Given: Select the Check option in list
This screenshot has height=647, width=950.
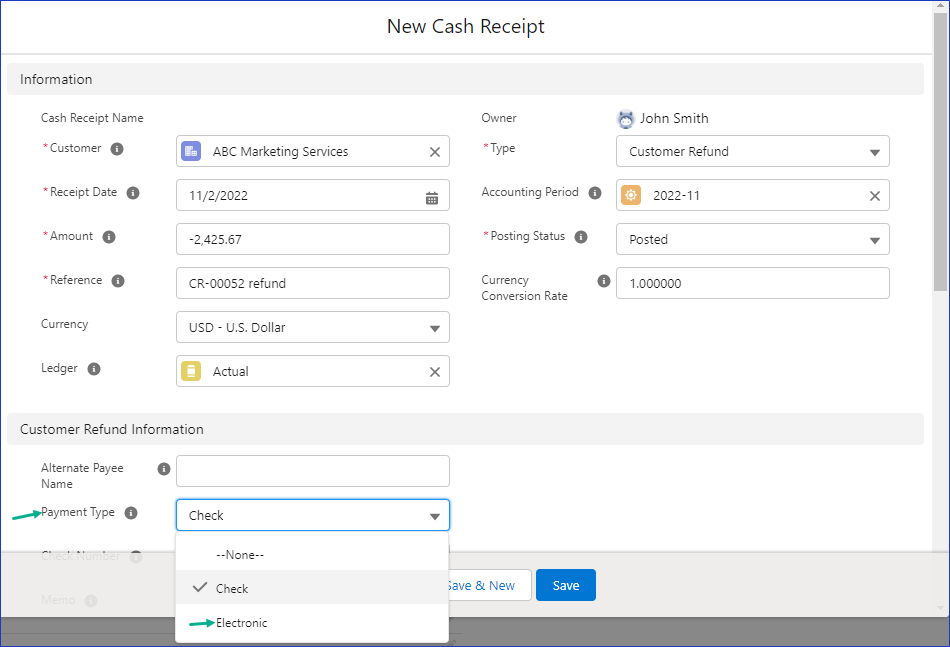Looking at the screenshot, I should coord(312,588).
